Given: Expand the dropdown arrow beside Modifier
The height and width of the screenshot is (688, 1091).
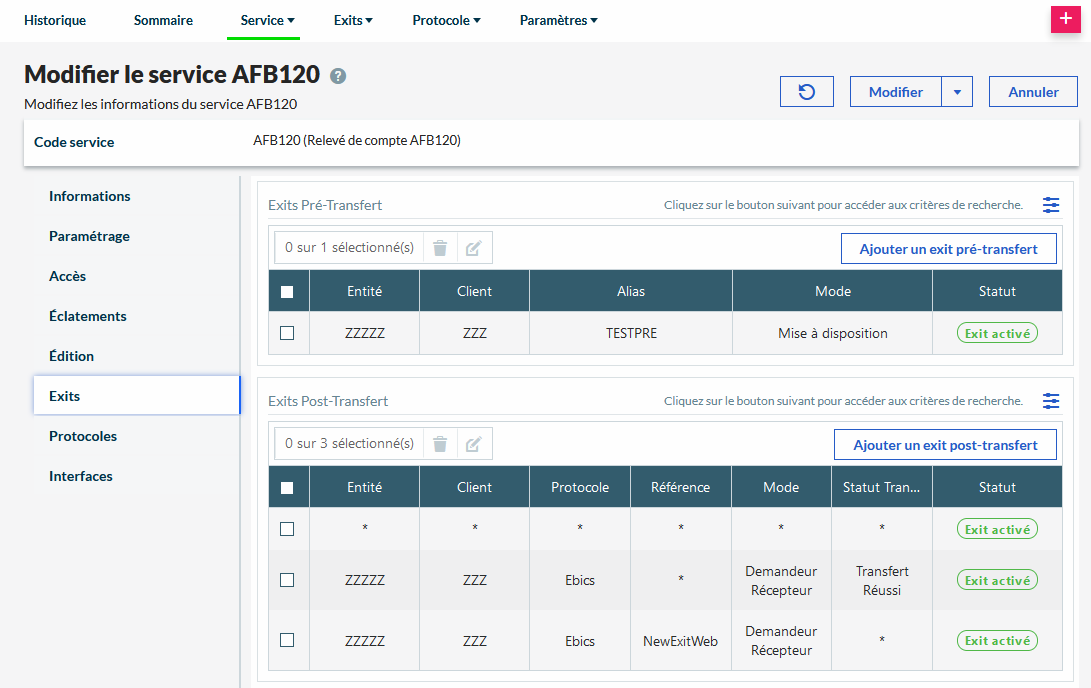Looking at the screenshot, I should tap(957, 92).
